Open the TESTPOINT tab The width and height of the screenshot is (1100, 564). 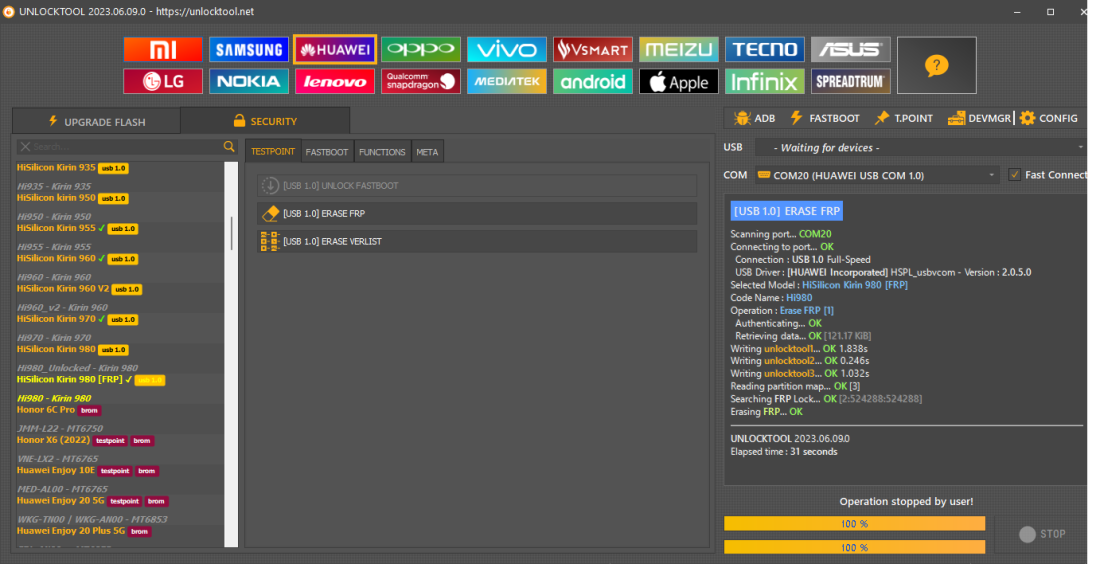pos(273,152)
